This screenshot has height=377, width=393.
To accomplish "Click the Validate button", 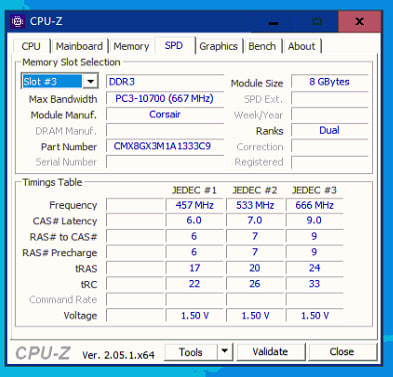I will coord(270,352).
